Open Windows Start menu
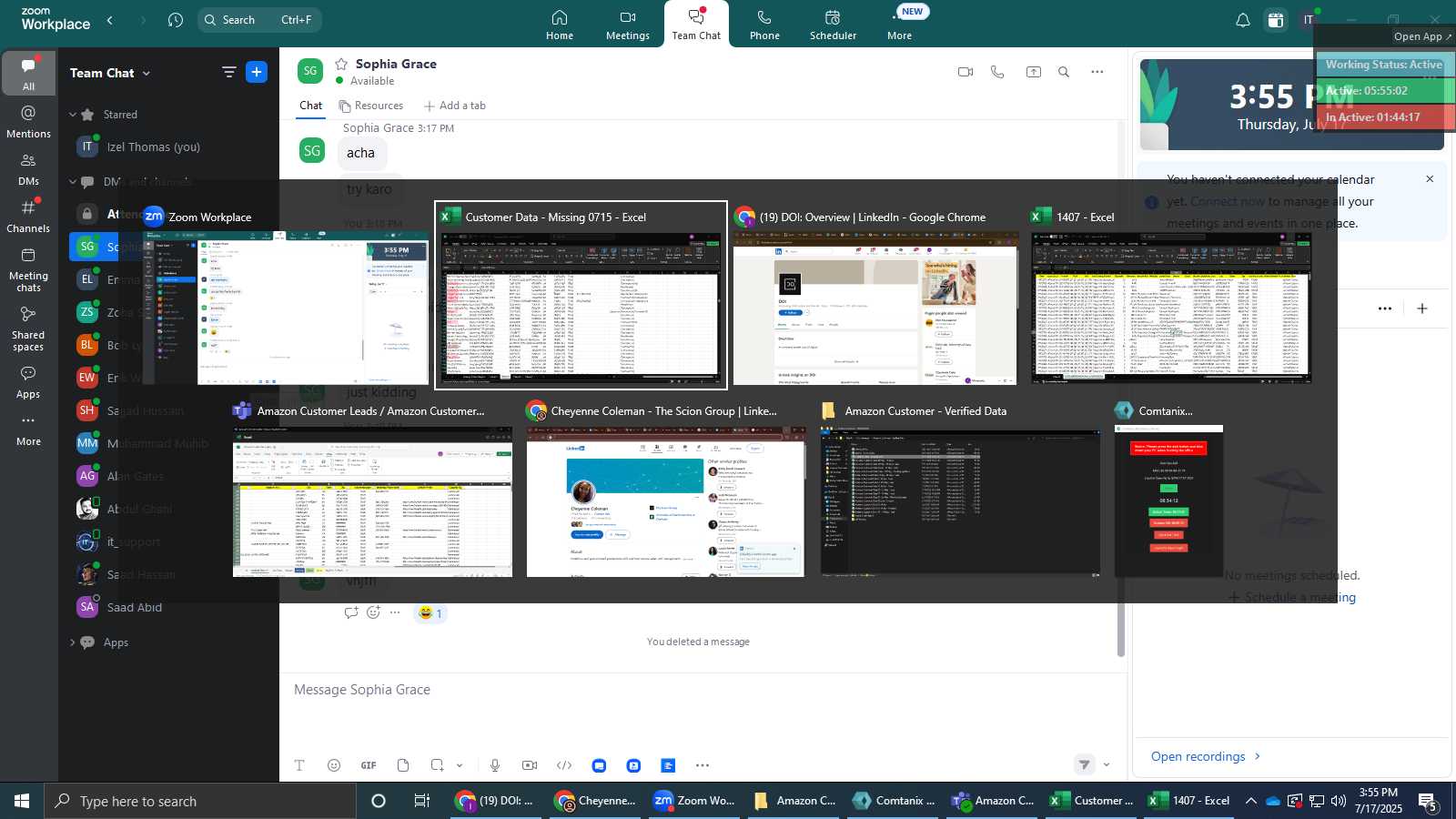1456x819 pixels. click(22, 801)
